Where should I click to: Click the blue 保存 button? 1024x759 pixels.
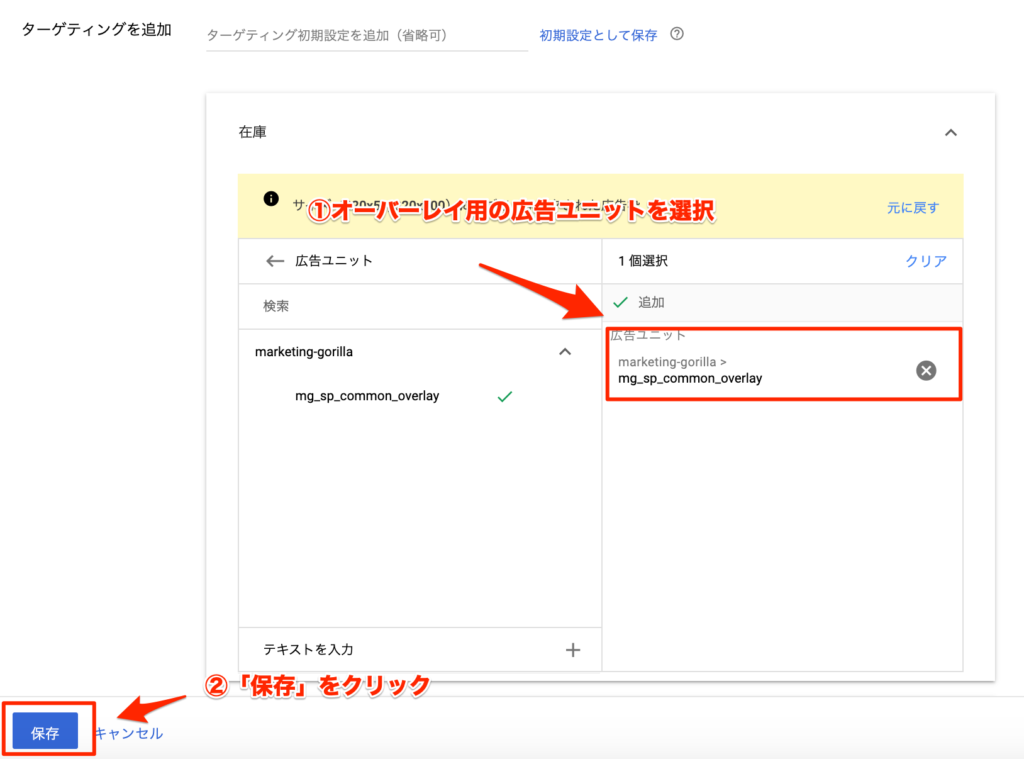[45, 732]
